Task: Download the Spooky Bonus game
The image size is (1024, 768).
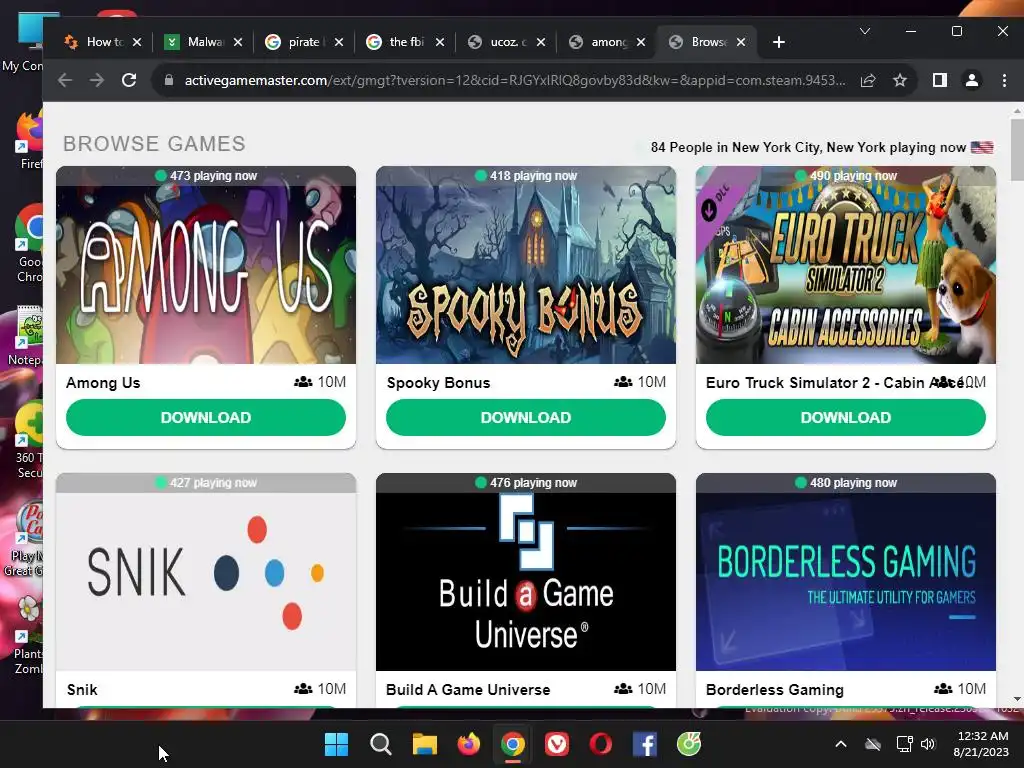Action: pyautogui.click(x=526, y=417)
